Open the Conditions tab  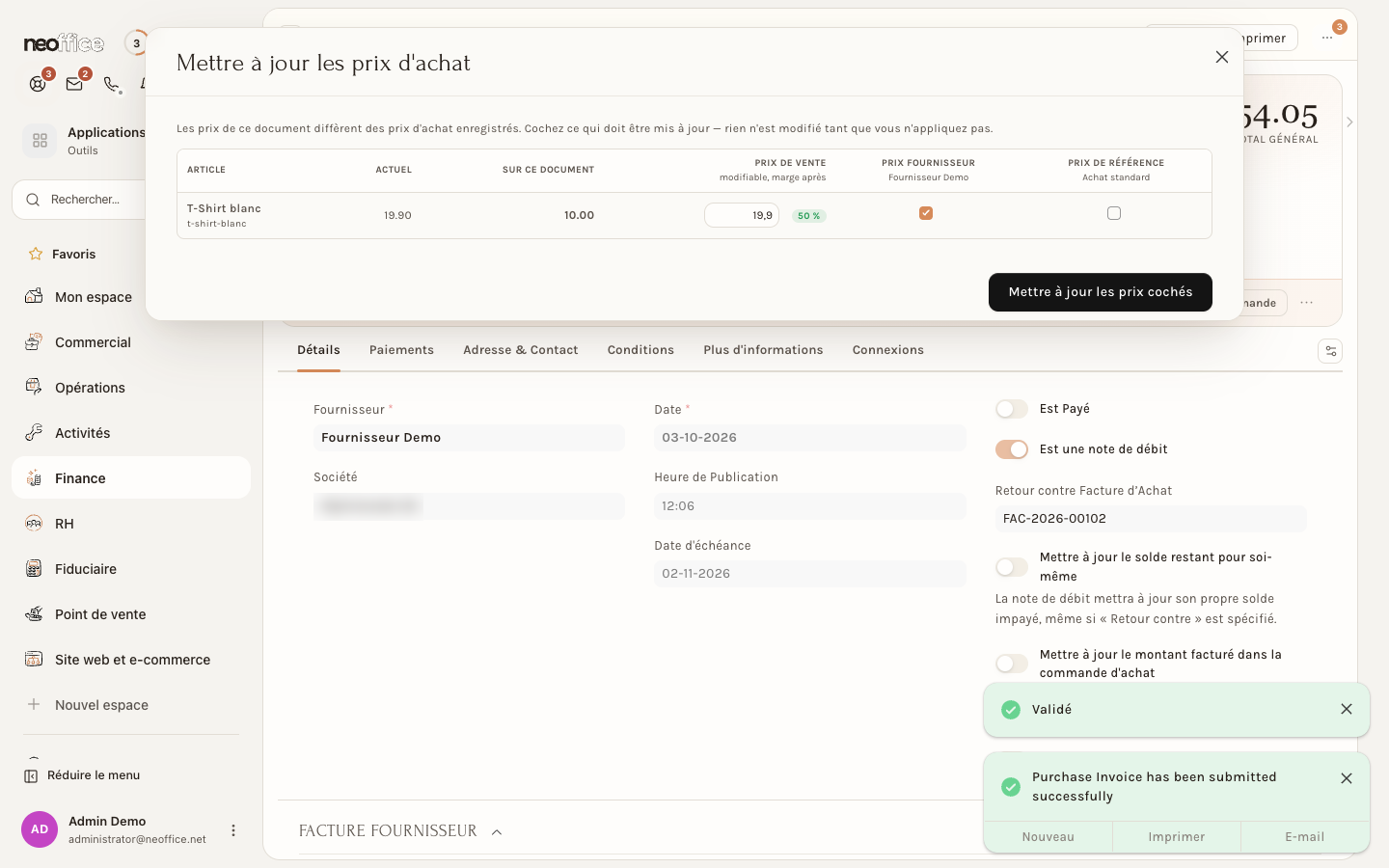coord(640,350)
